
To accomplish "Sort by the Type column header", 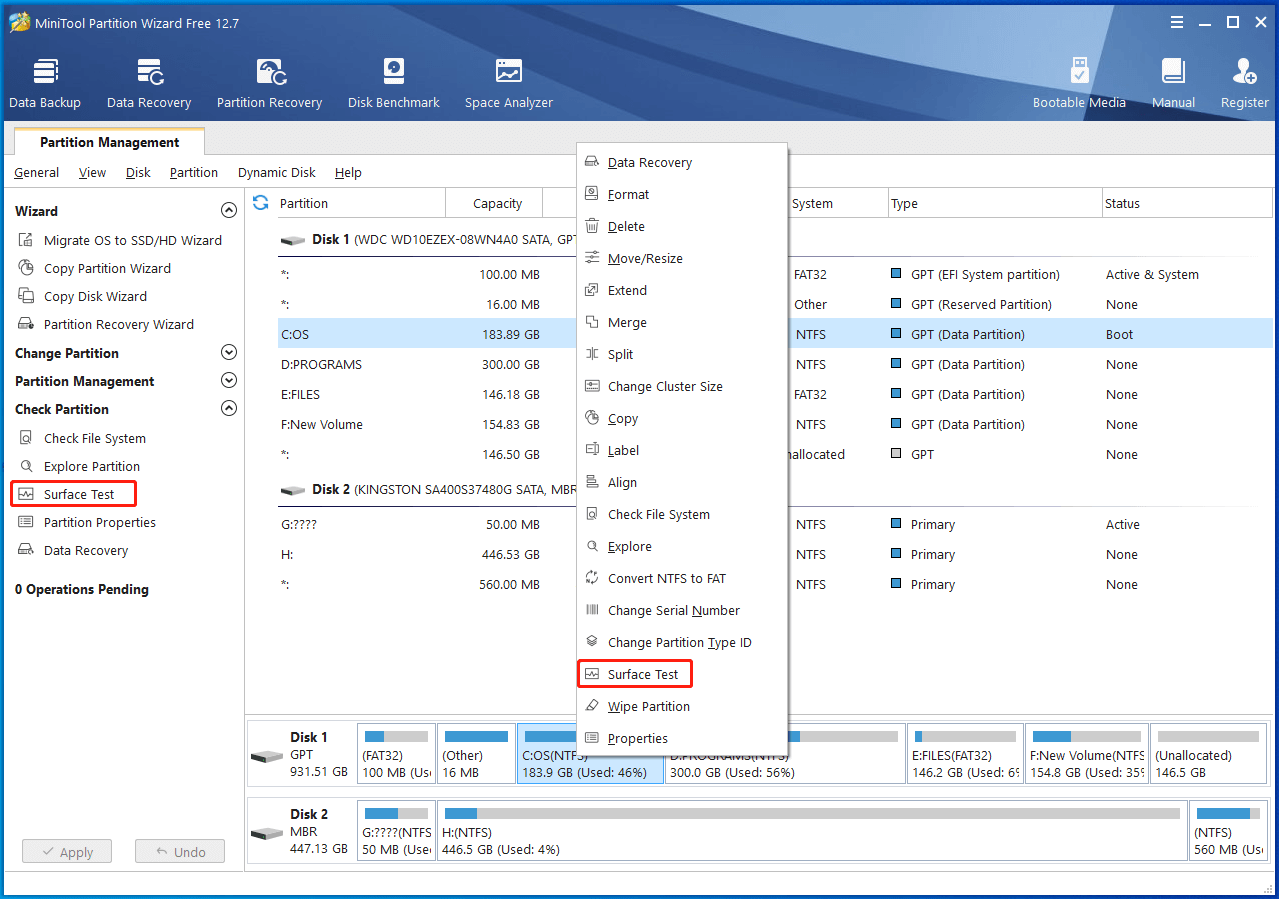I will point(996,203).
